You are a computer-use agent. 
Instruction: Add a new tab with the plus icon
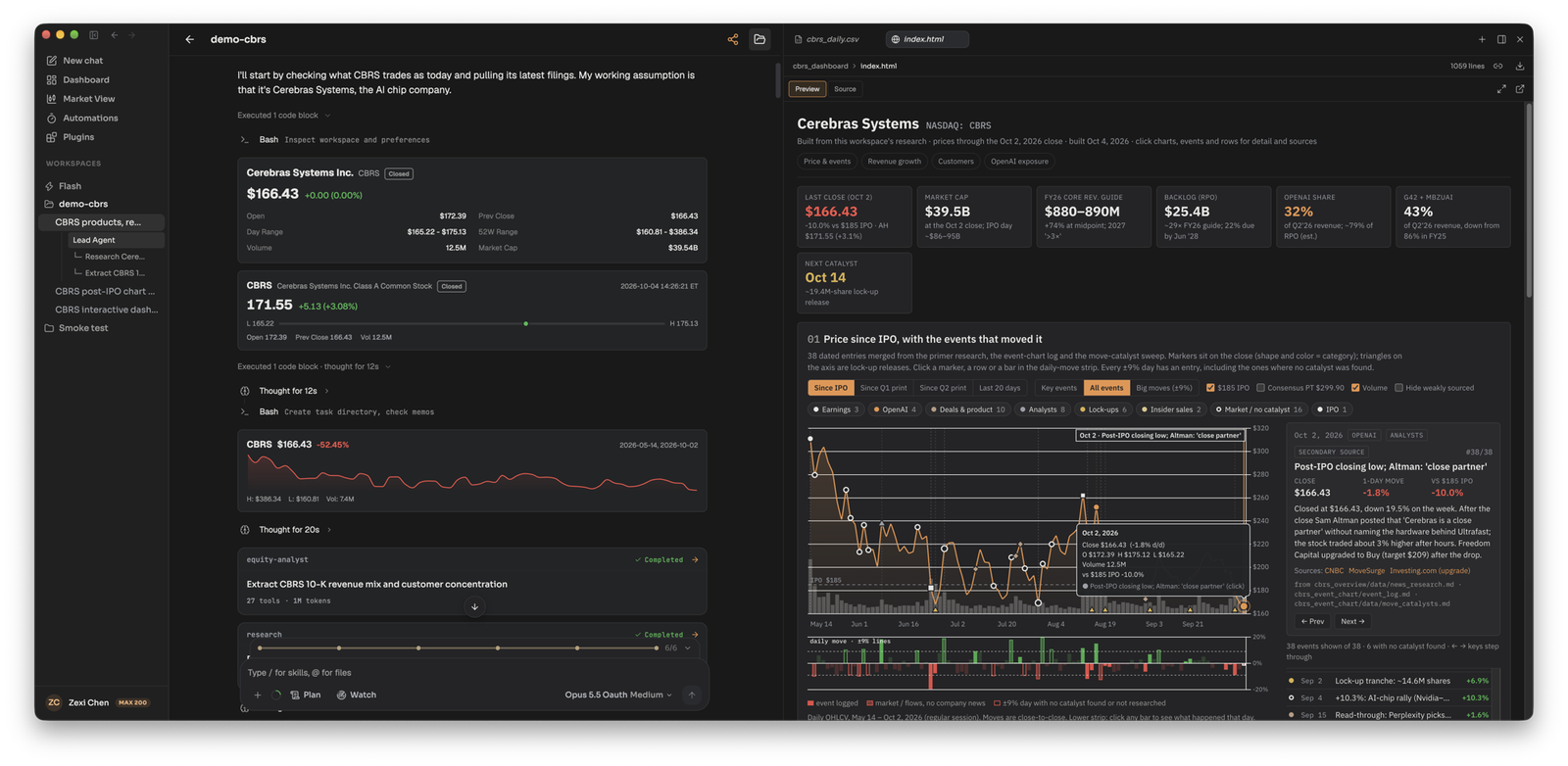coord(1482,39)
